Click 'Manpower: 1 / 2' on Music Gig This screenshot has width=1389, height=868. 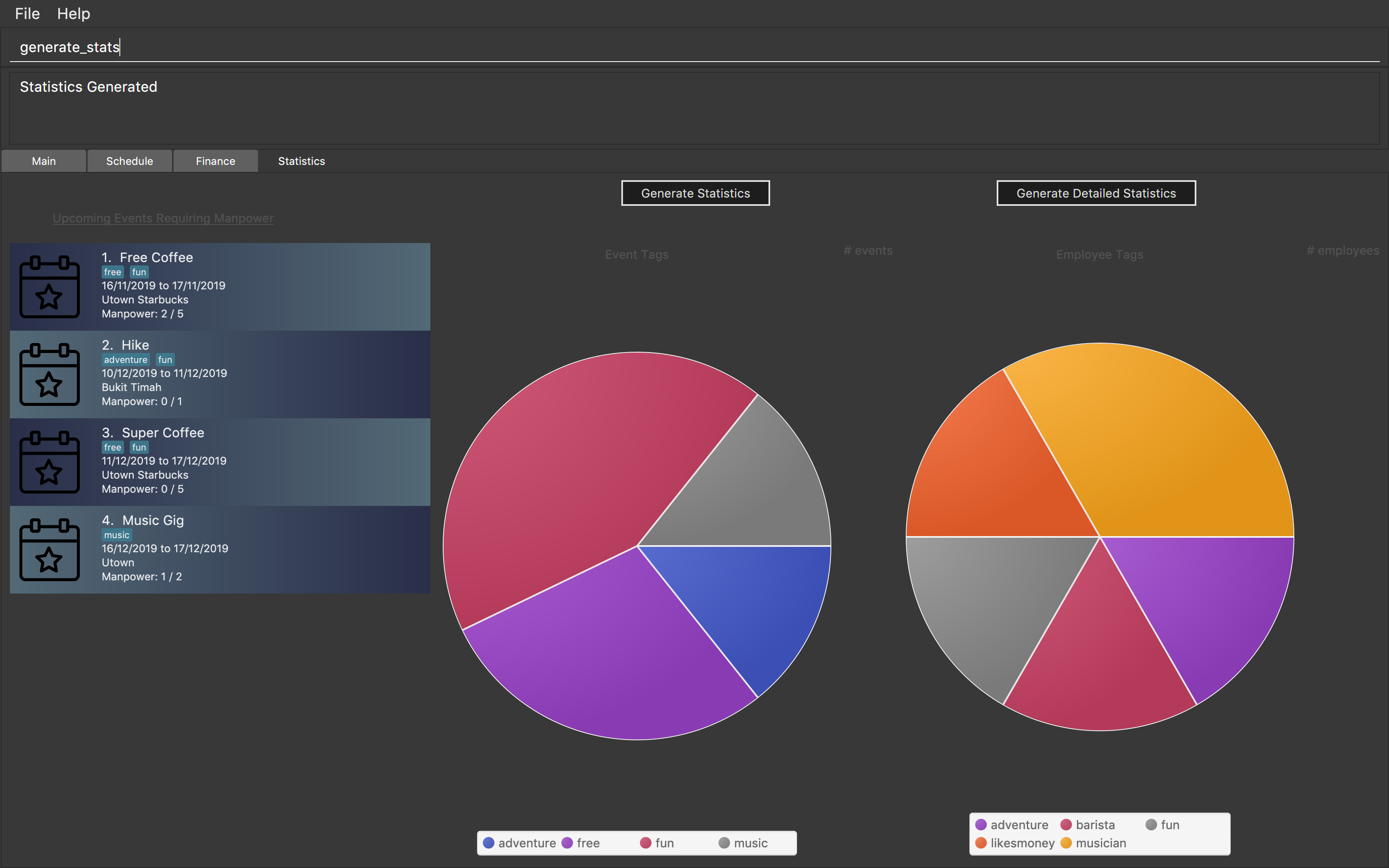(x=142, y=576)
